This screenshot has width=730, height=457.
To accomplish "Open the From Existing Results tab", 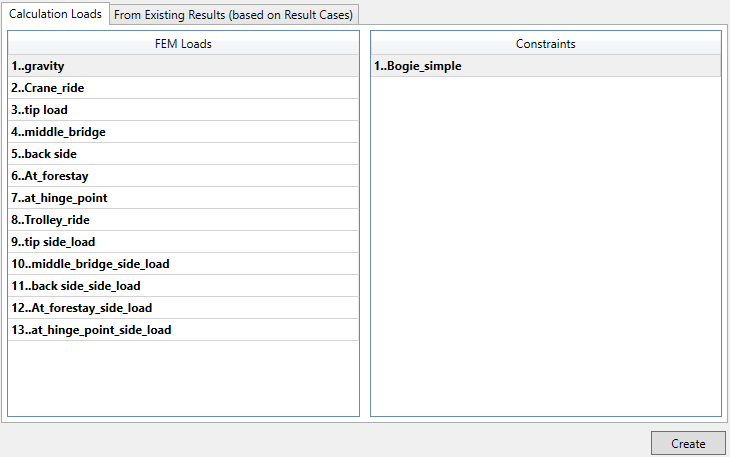I will pyautogui.click(x=233, y=15).
